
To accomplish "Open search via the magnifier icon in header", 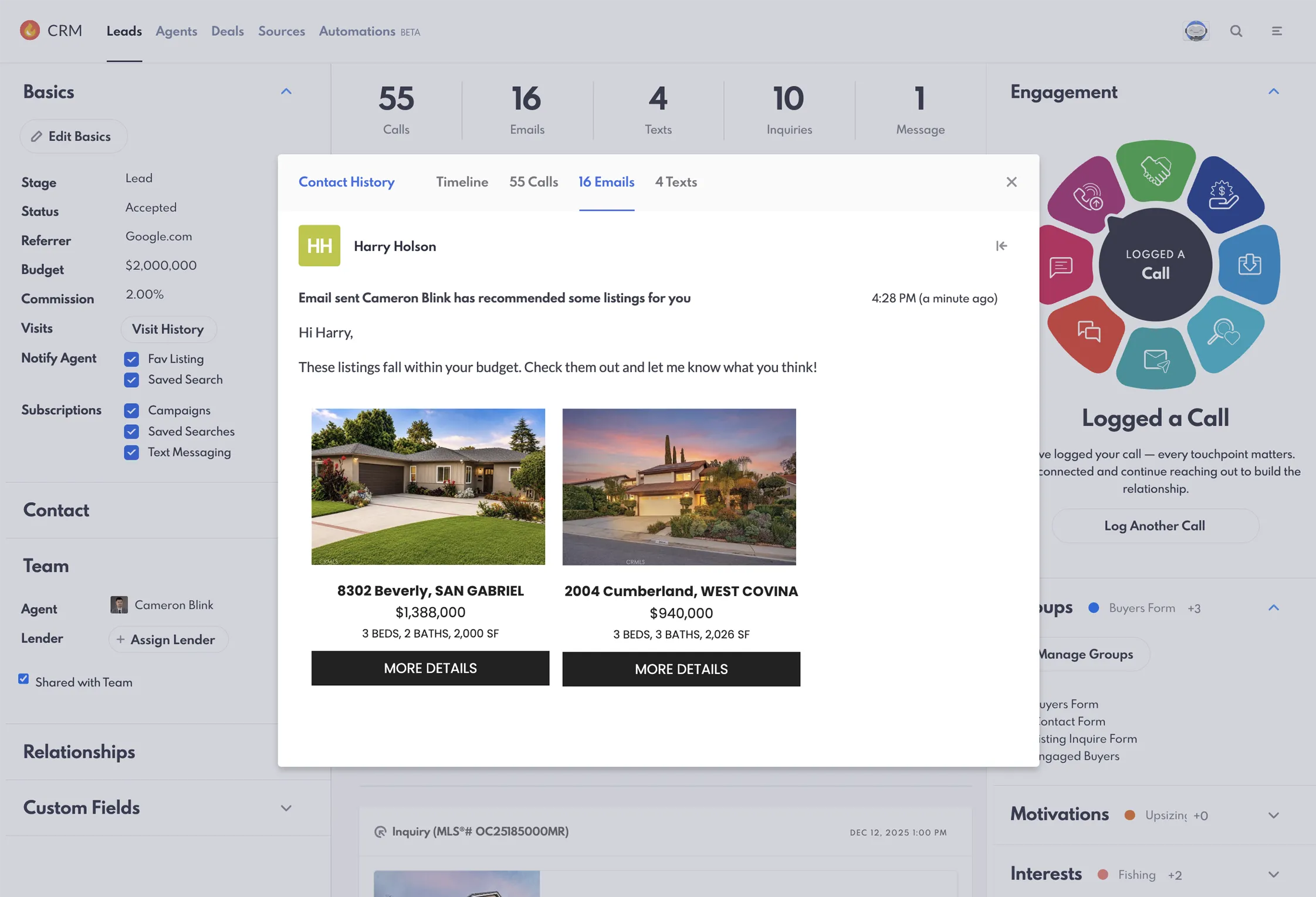I will click(1236, 31).
